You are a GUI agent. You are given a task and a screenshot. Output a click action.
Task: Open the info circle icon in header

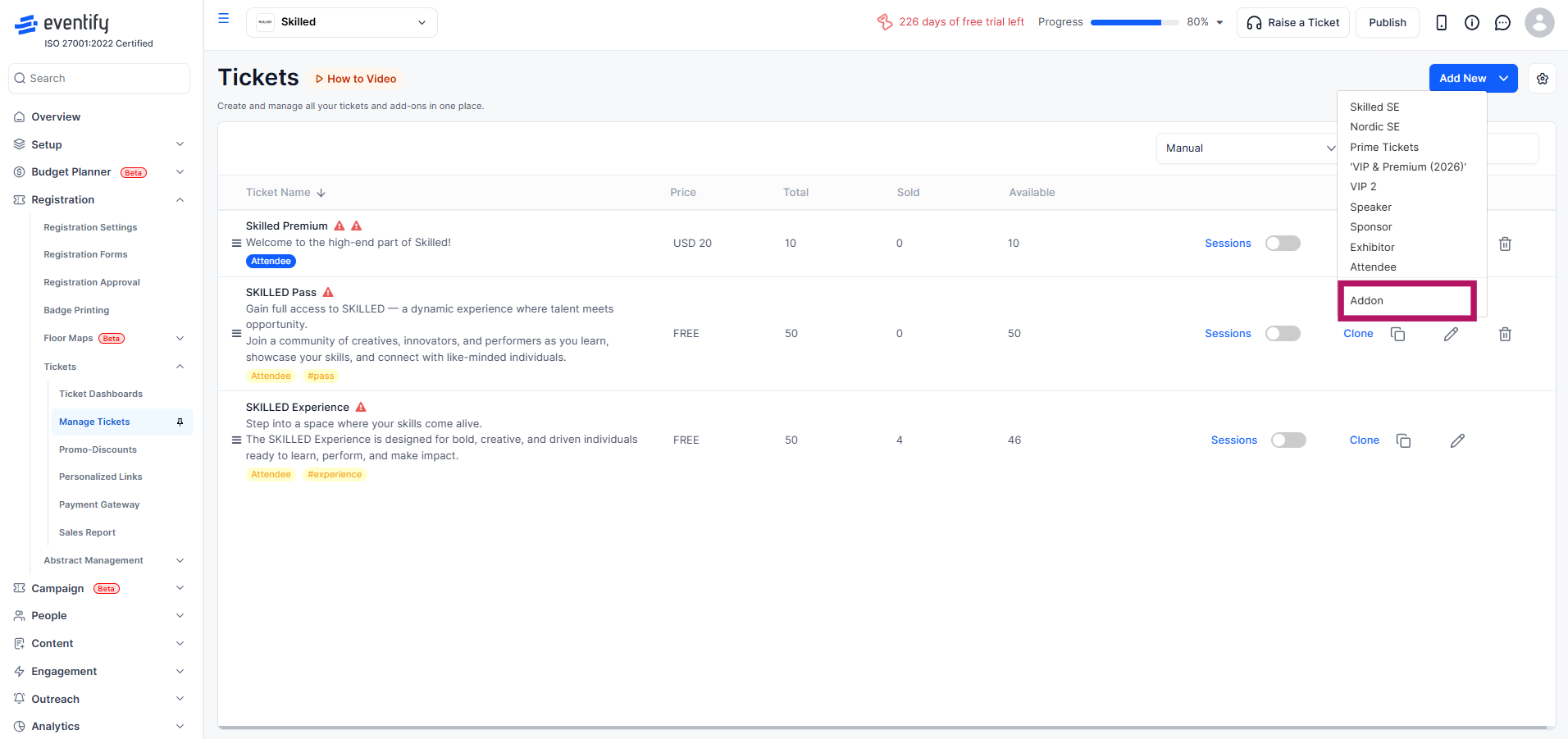tap(1472, 22)
